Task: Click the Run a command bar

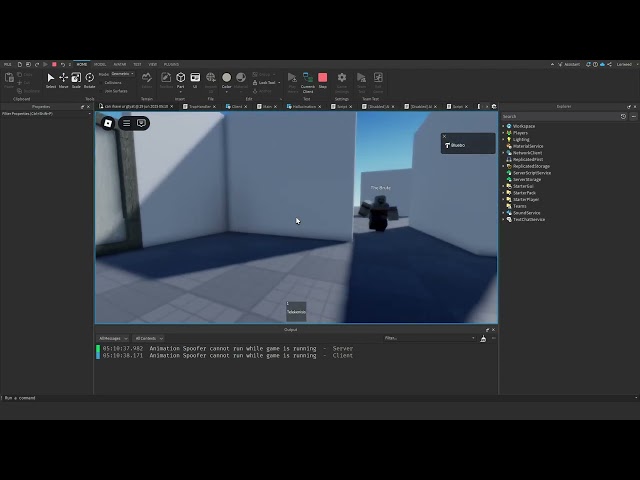Action: pos(318,398)
